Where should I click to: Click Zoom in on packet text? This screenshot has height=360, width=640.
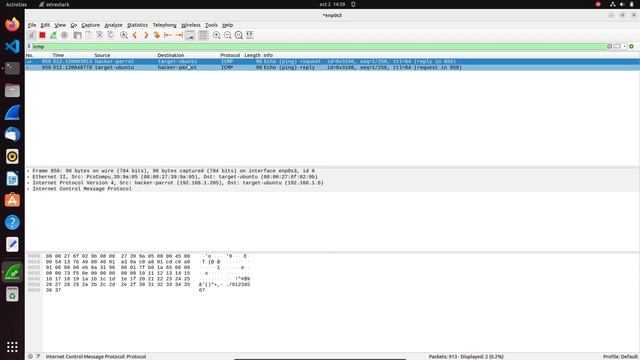[217, 35]
